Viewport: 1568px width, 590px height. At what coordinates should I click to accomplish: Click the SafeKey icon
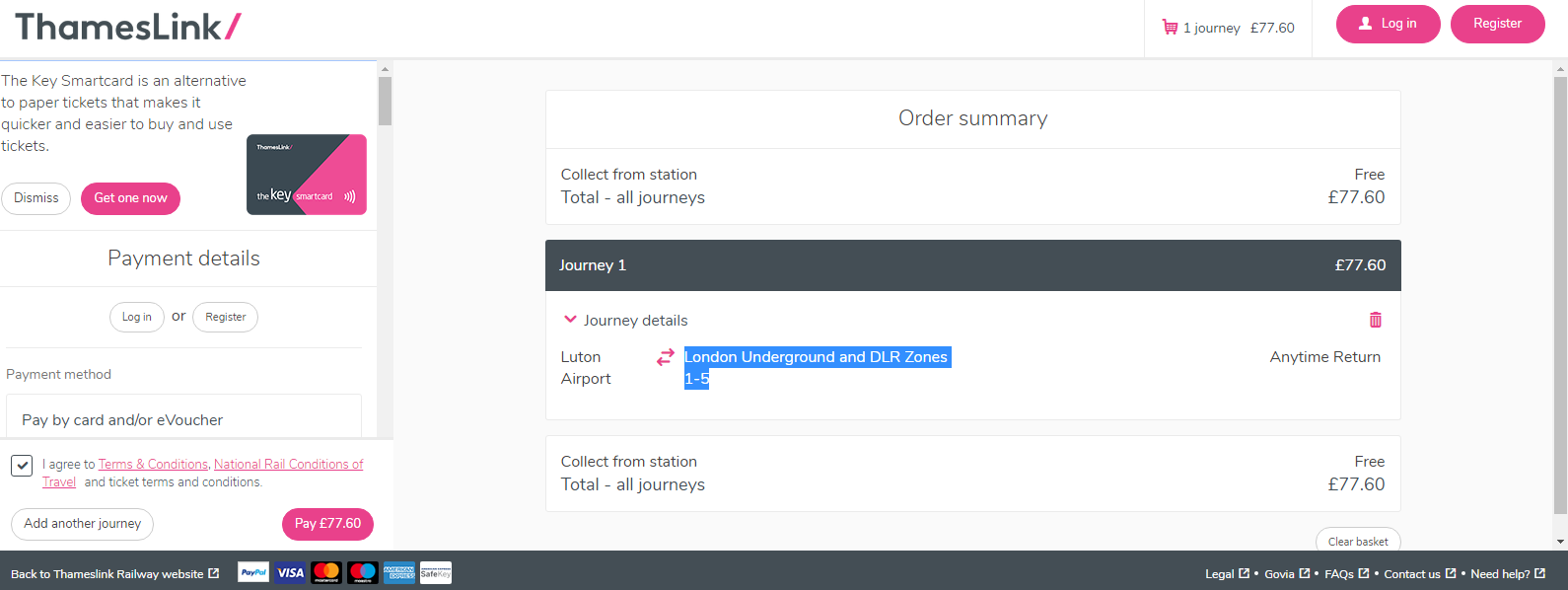(436, 572)
